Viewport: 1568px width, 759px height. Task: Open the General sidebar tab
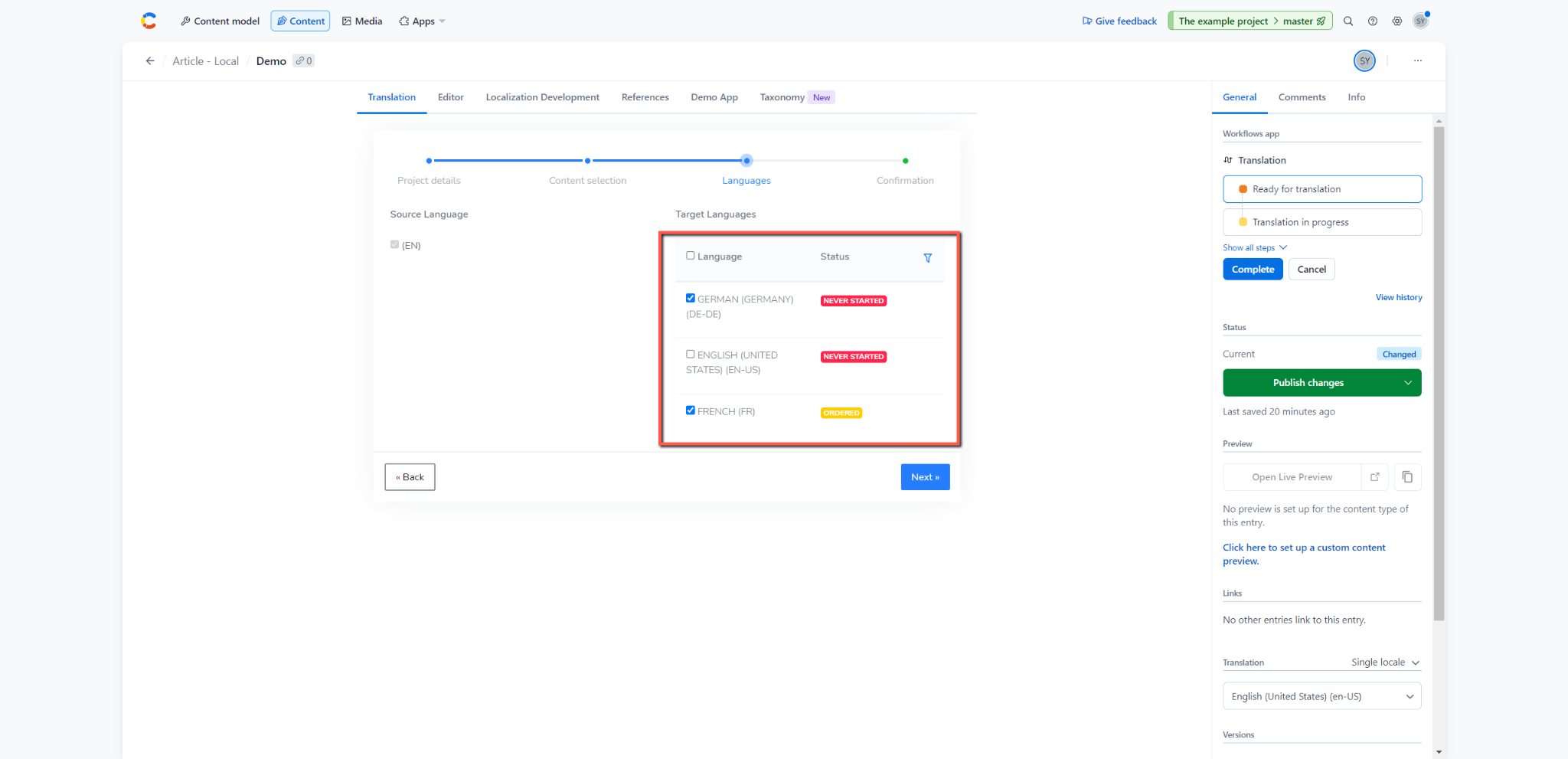tap(1239, 97)
